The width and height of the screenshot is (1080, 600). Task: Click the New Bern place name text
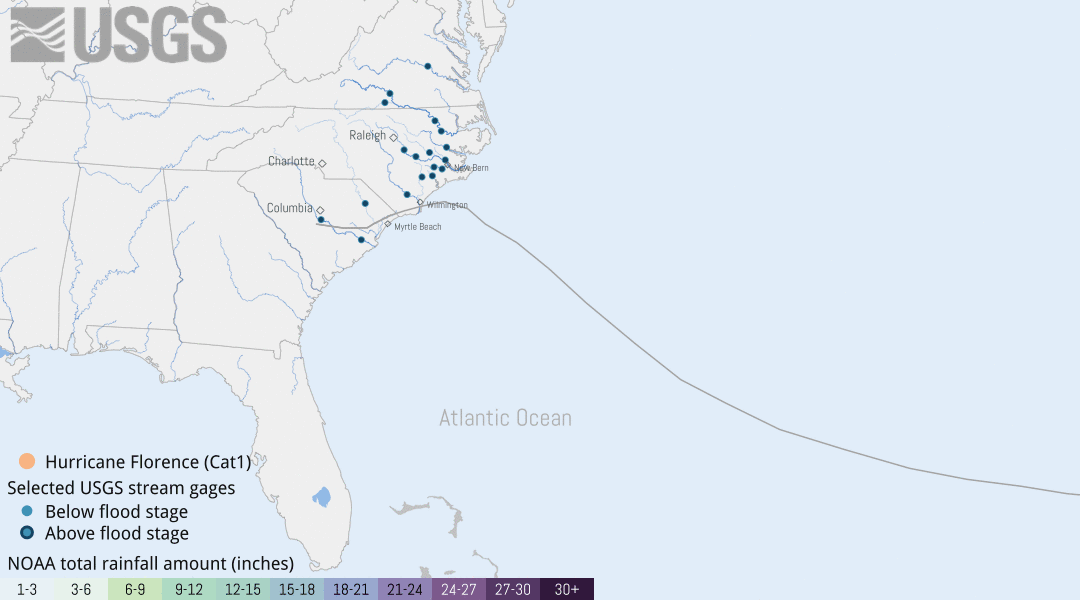tap(471, 168)
